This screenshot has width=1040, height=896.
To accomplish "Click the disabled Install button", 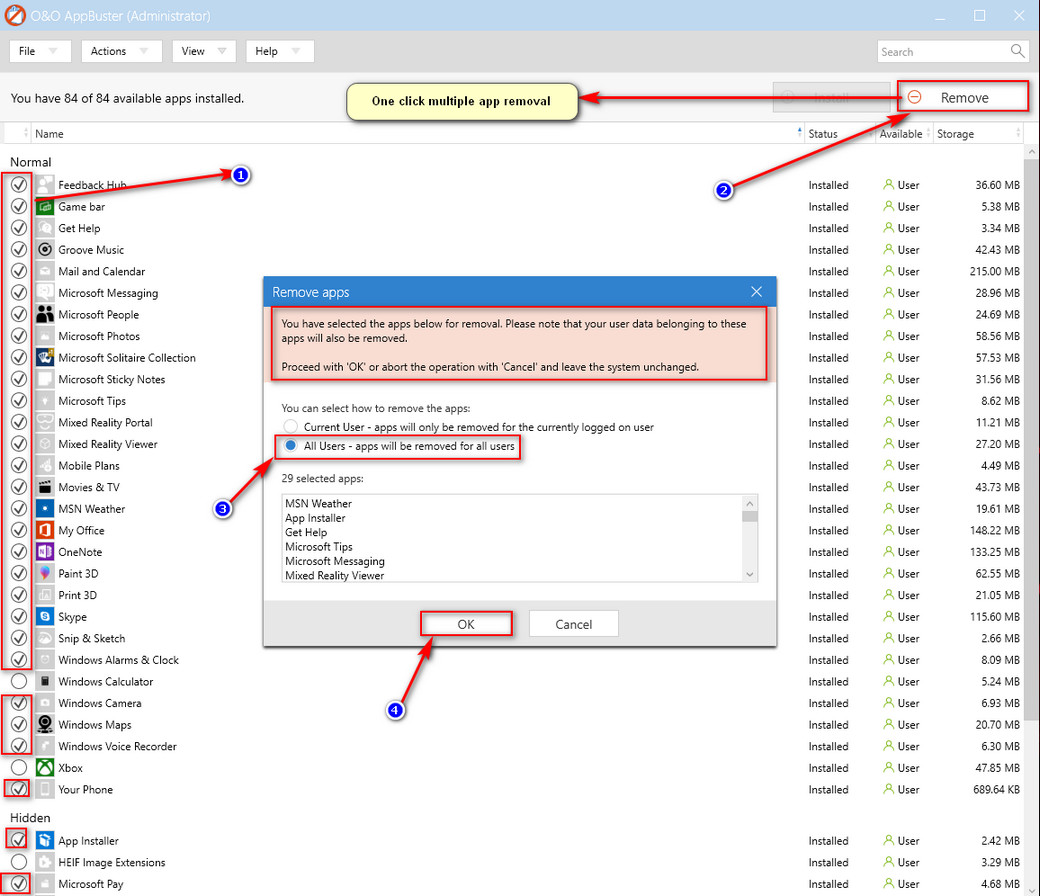I will [x=831, y=97].
